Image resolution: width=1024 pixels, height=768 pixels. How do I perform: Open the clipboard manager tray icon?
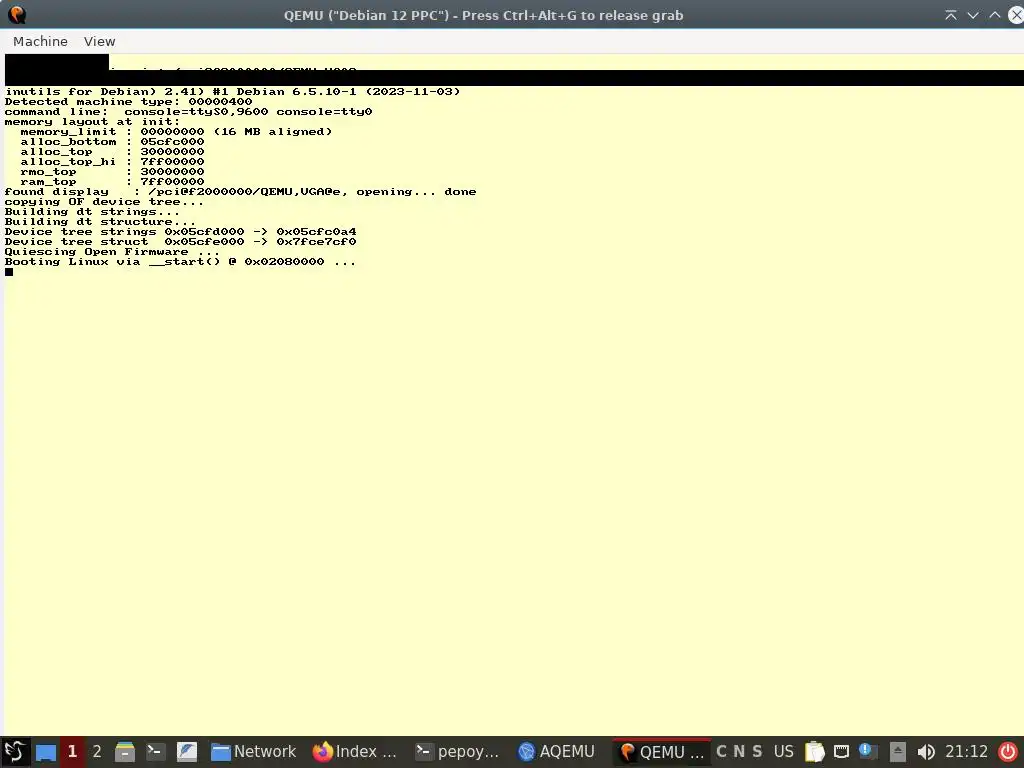(814, 752)
